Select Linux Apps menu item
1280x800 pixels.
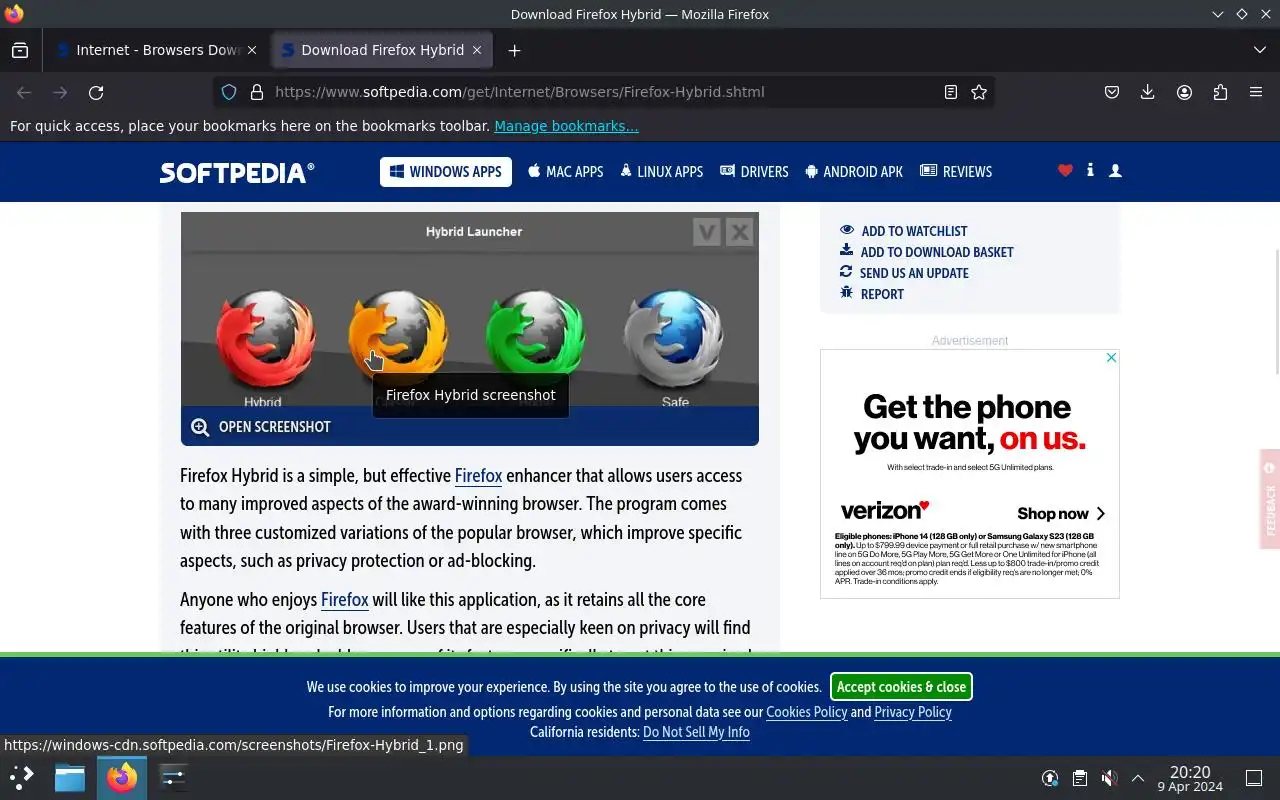662,172
